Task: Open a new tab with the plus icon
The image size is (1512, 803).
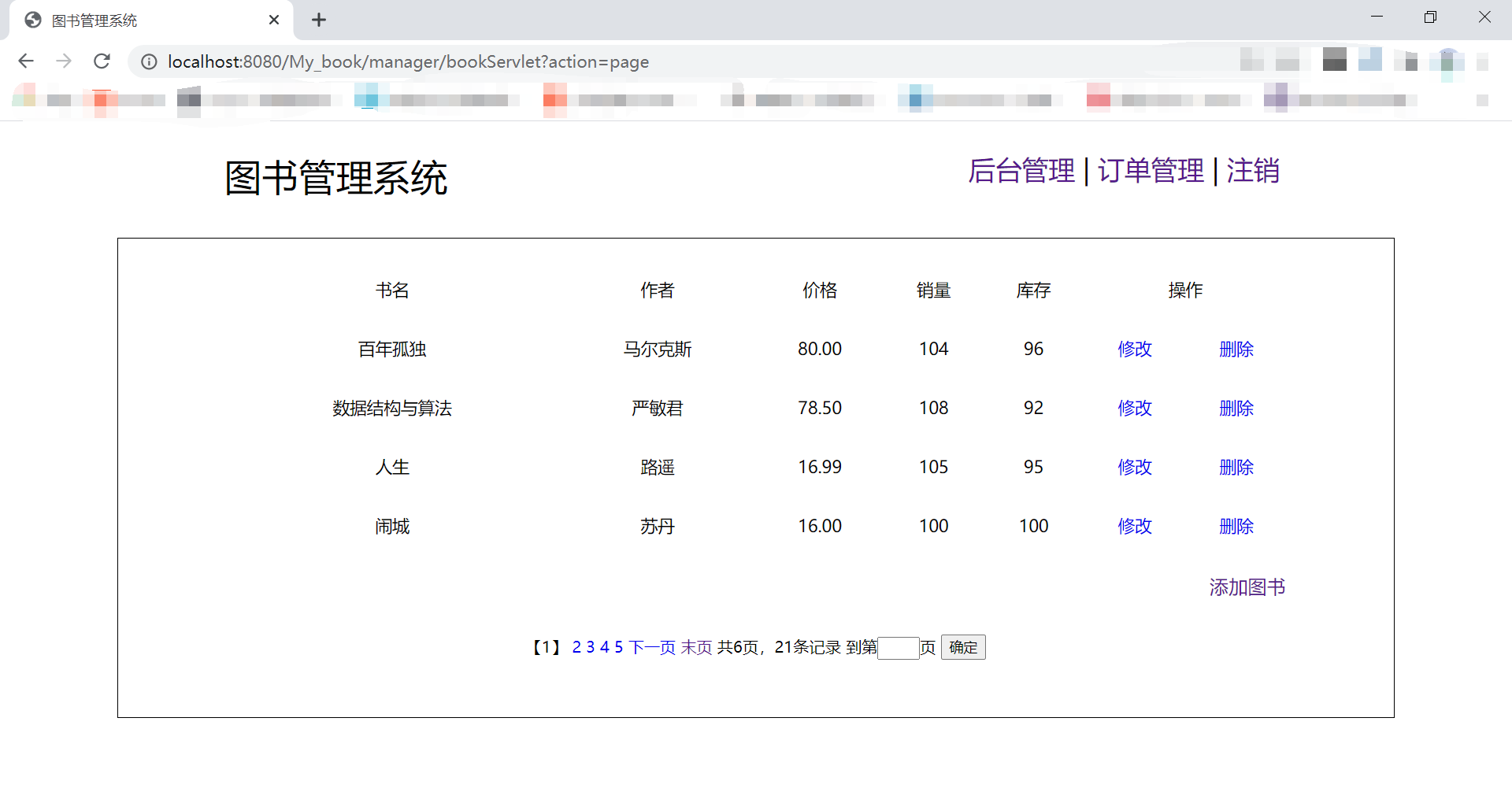Action: pos(319,20)
